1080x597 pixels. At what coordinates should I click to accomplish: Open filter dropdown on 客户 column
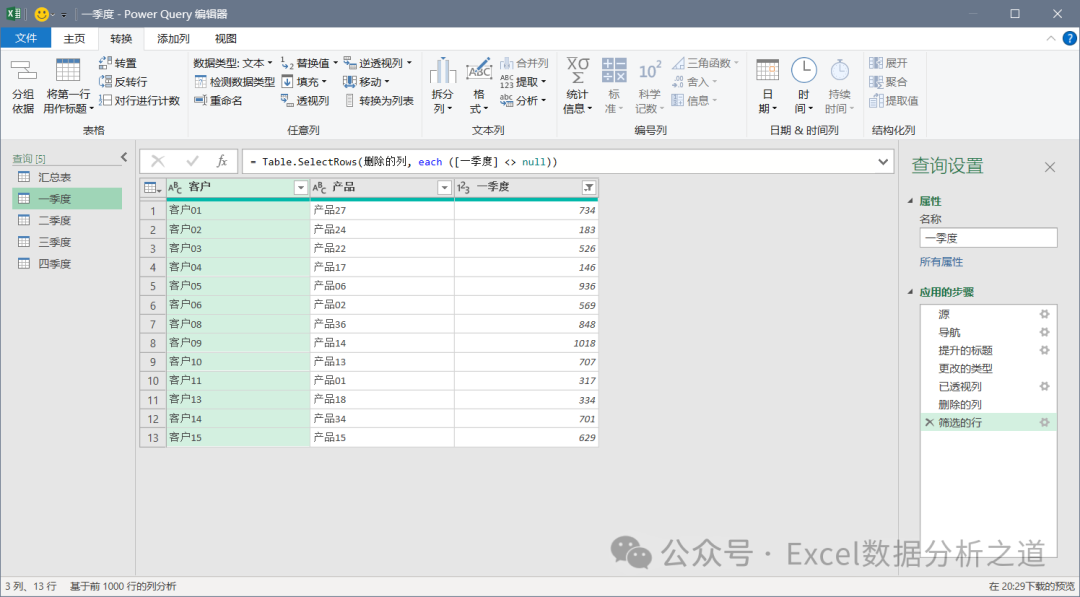[300, 187]
